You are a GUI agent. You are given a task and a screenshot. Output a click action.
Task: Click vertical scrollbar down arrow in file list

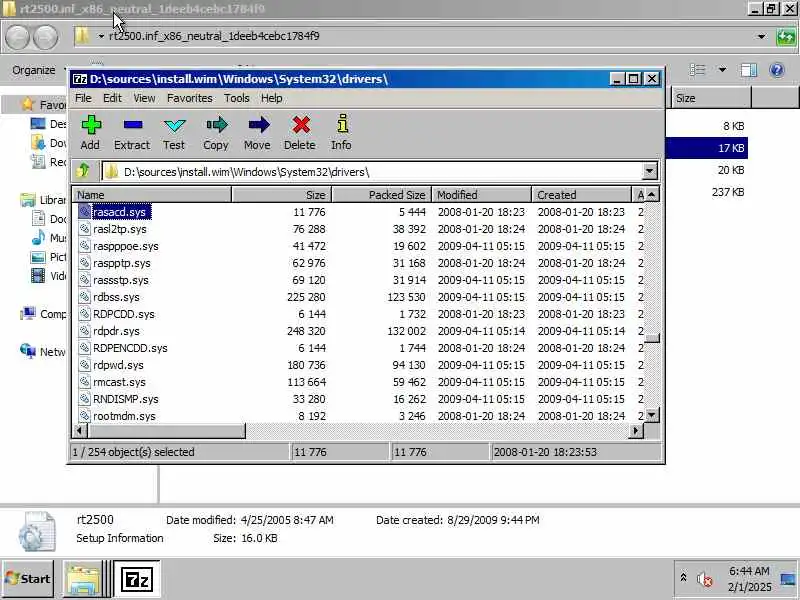click(x=652, y=415)
